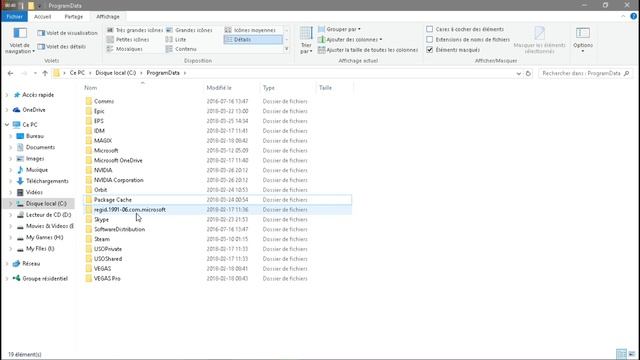The width and height of the screenshot is (640, 360).
Task: Open the Fichier menu
Action: coord(14,17)
